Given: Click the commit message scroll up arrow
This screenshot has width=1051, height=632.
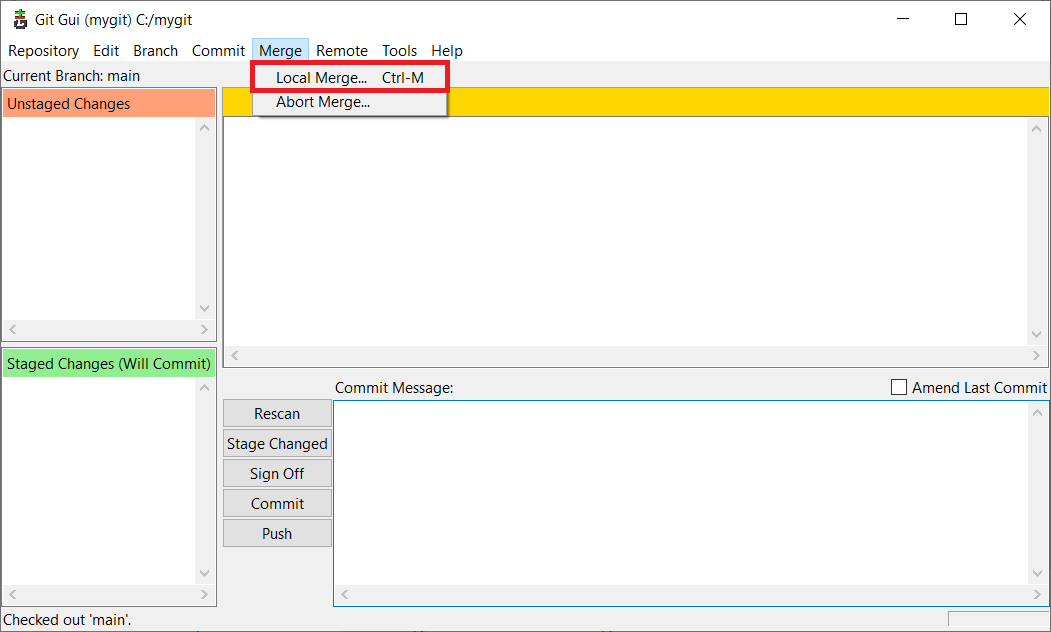Looking at the screenshot, I should pos(1038,412).
